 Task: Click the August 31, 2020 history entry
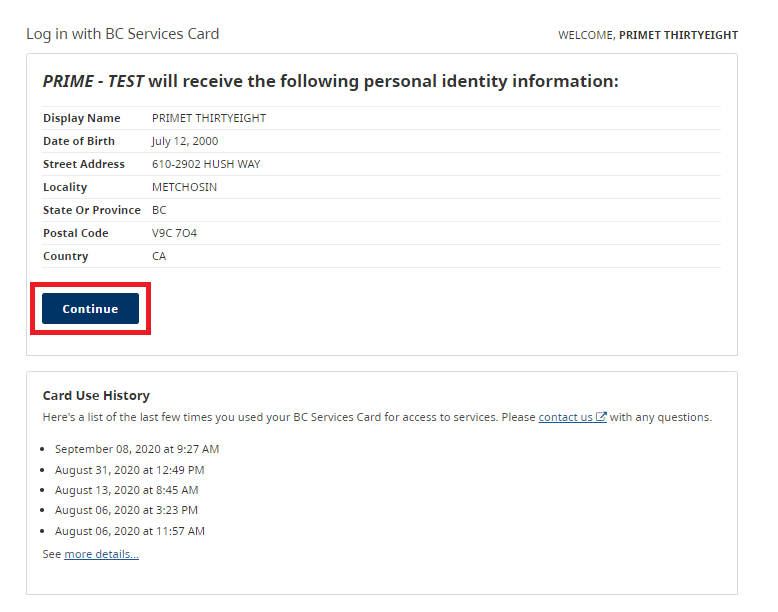tap(130, 470)
